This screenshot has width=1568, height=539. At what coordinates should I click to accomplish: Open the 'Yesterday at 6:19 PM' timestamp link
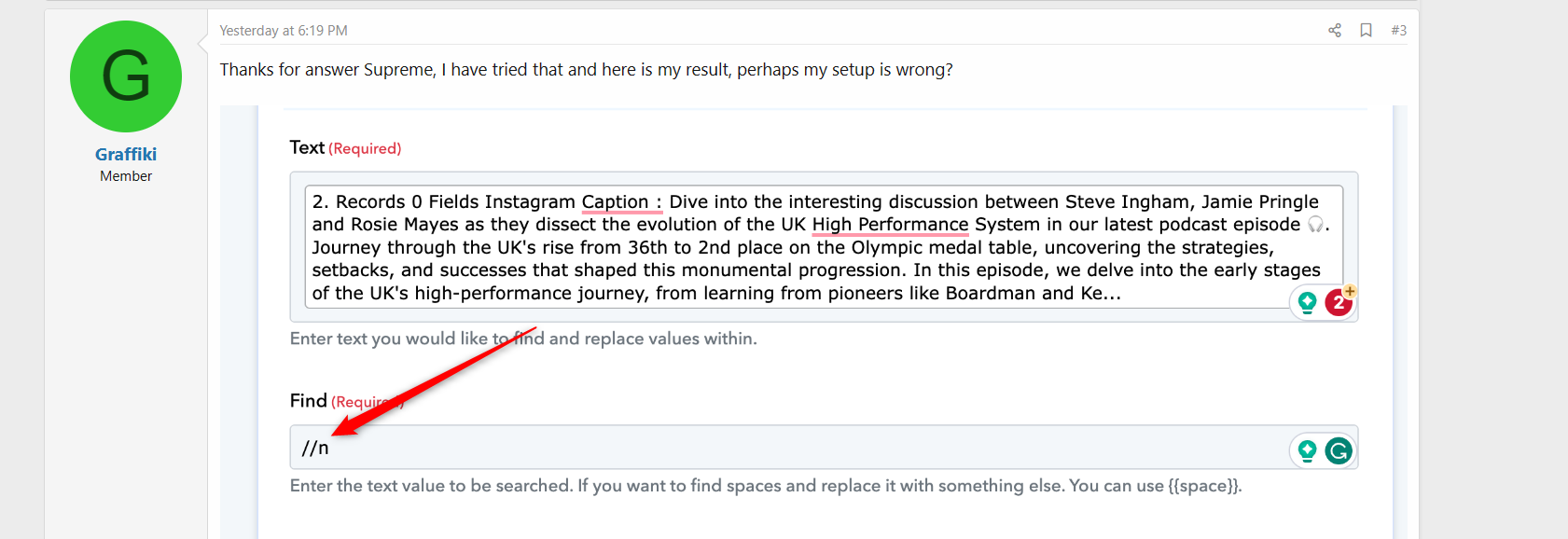(x=284, y=31)
